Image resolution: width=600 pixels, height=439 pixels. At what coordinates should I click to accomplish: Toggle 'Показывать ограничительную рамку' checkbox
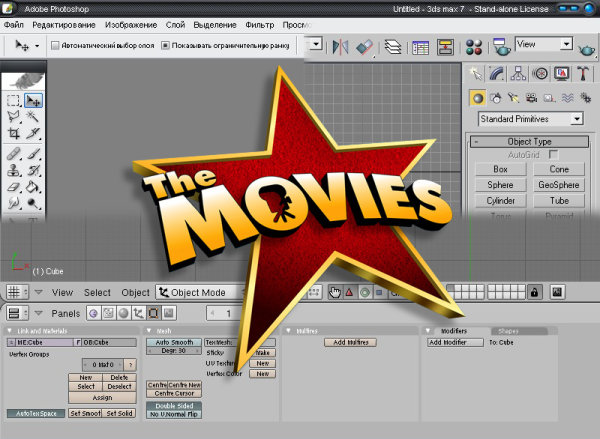click(x=165, y=46)
